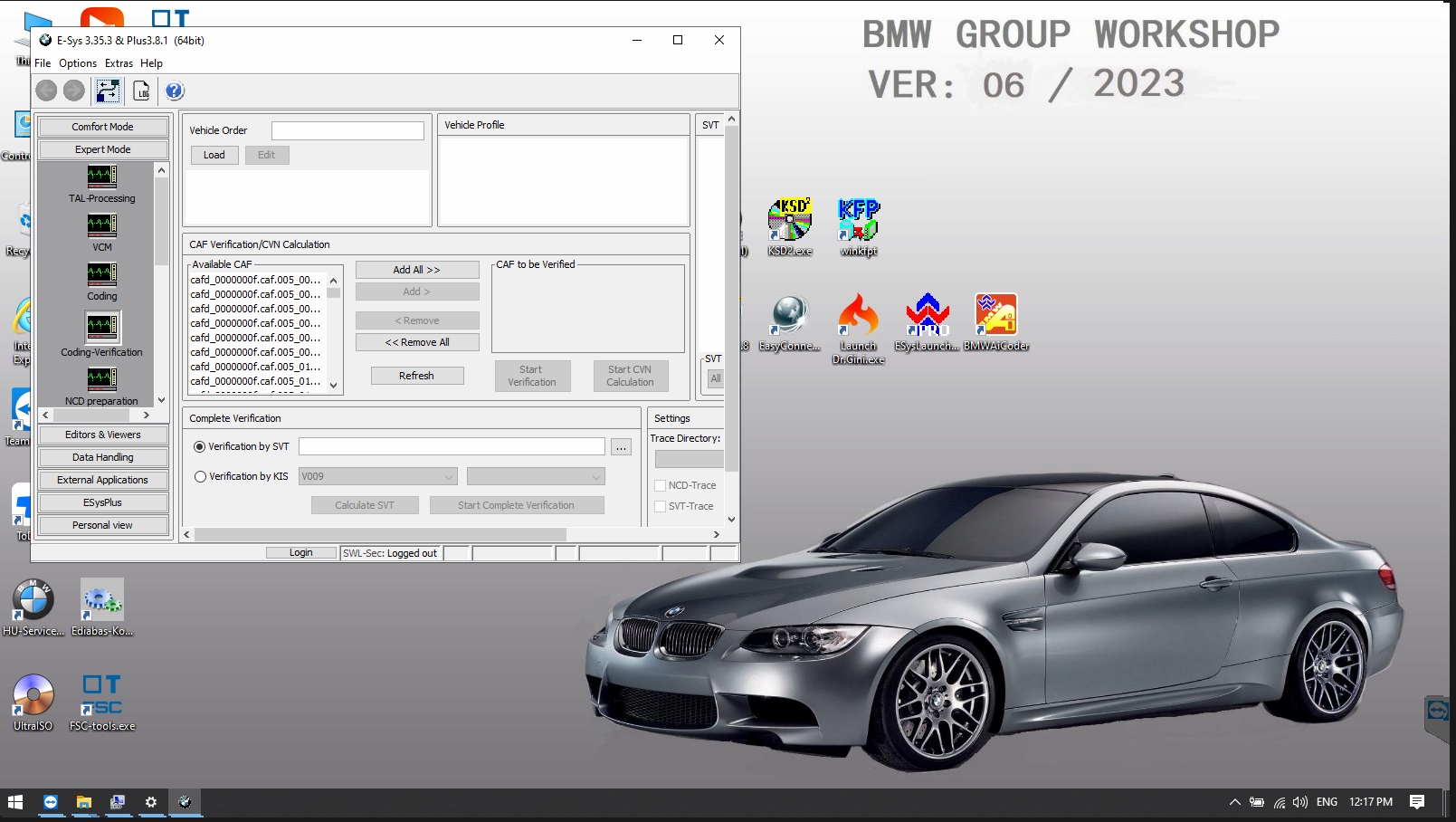
Task: Click the log file toolbar icon
Action: coord(142,91)
